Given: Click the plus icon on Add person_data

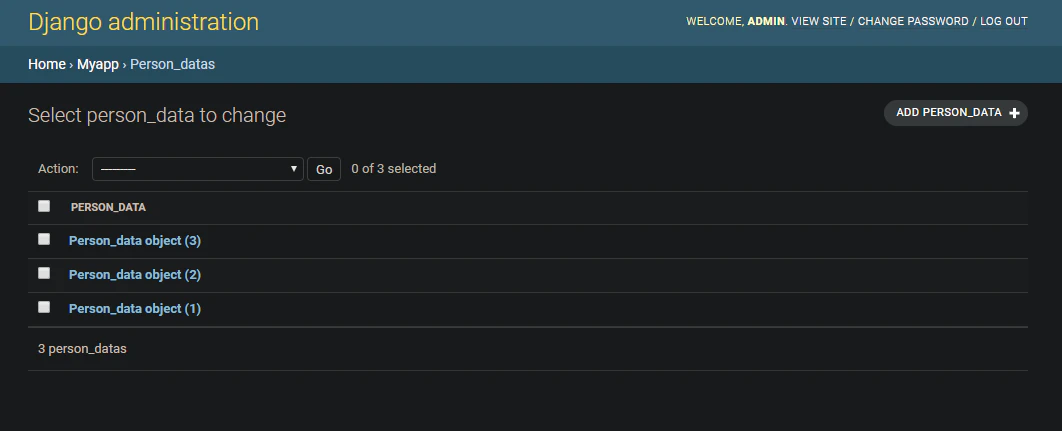Looking at the screenshot, I should pos(1014,113).
